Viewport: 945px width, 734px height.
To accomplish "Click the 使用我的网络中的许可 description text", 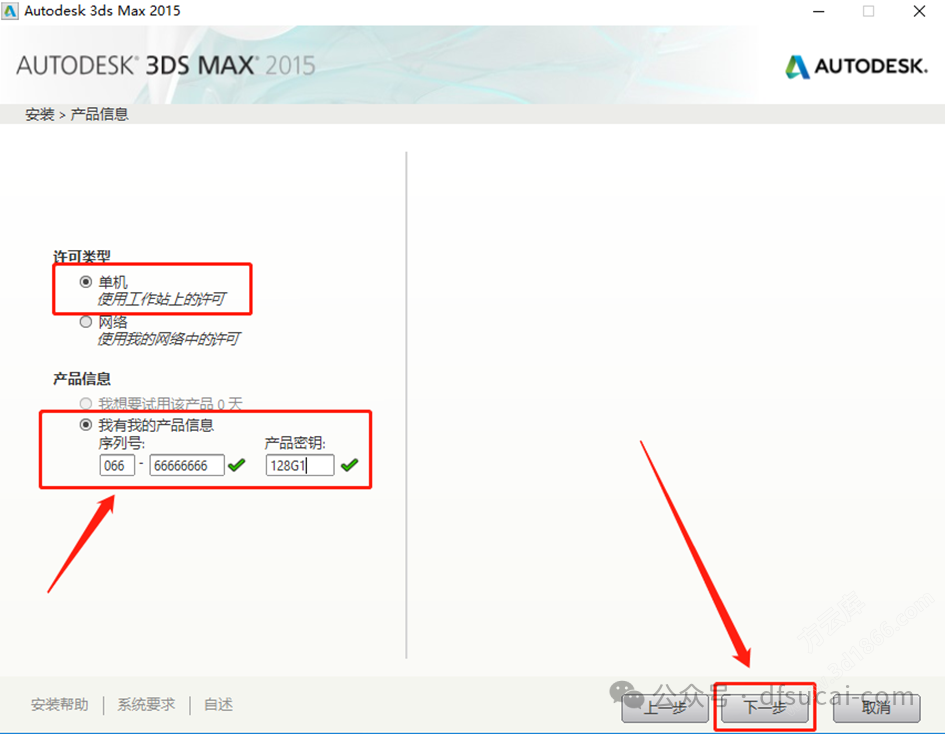I will pyautogui.click(x=169, y=339).
